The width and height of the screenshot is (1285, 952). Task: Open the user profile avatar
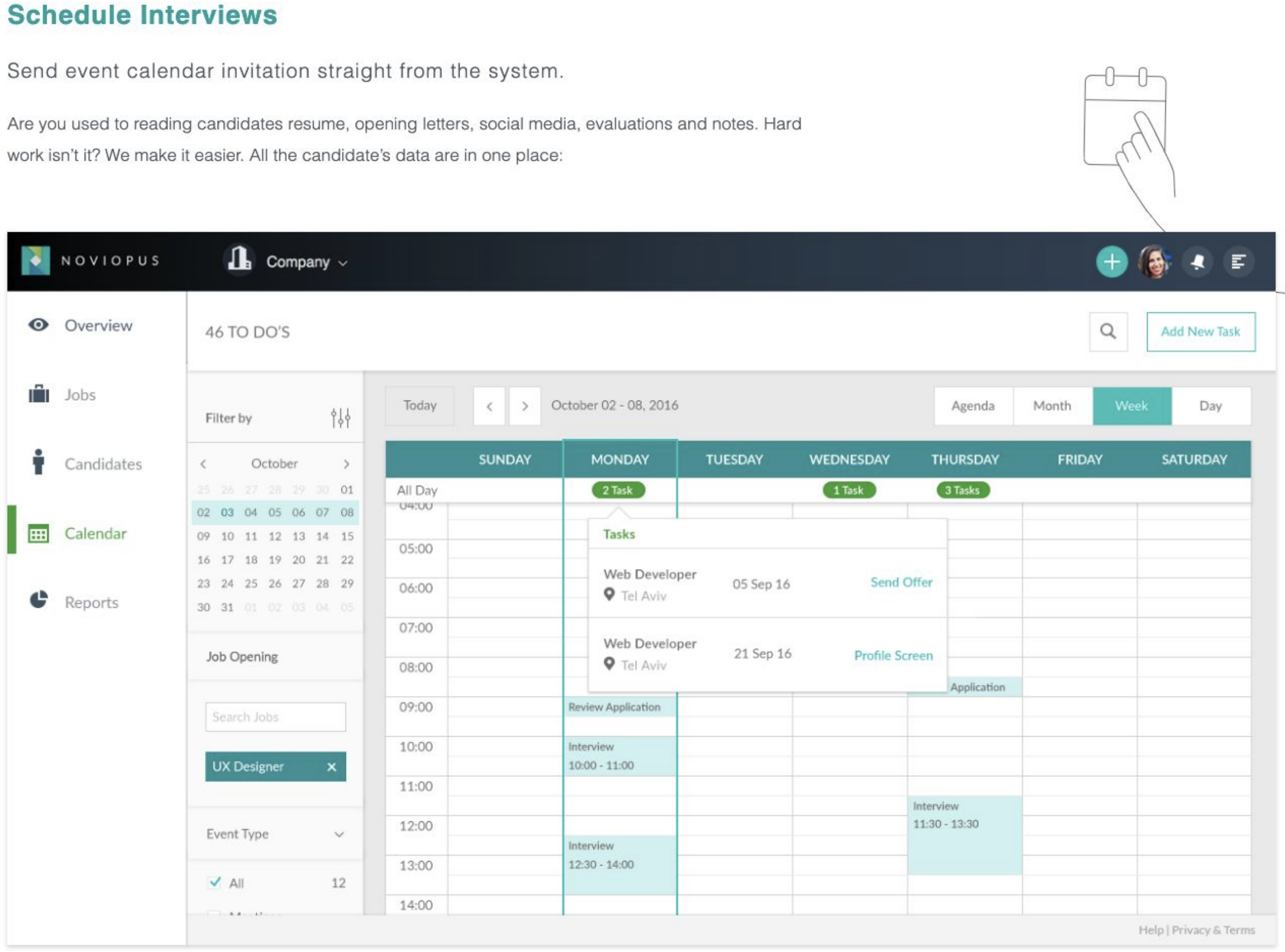point(1154,262)
